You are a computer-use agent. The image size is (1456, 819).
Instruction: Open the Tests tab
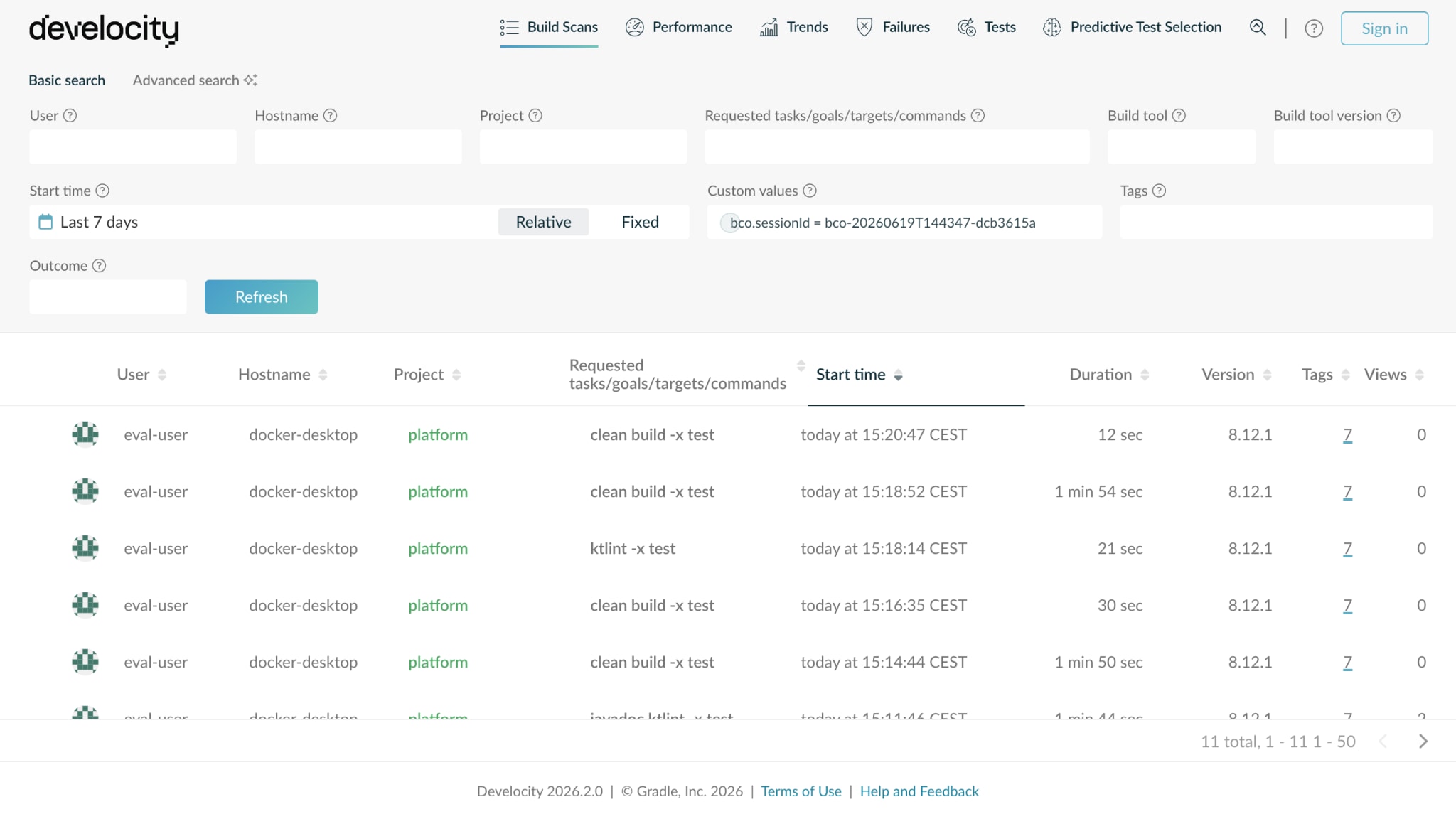(986, 28)
